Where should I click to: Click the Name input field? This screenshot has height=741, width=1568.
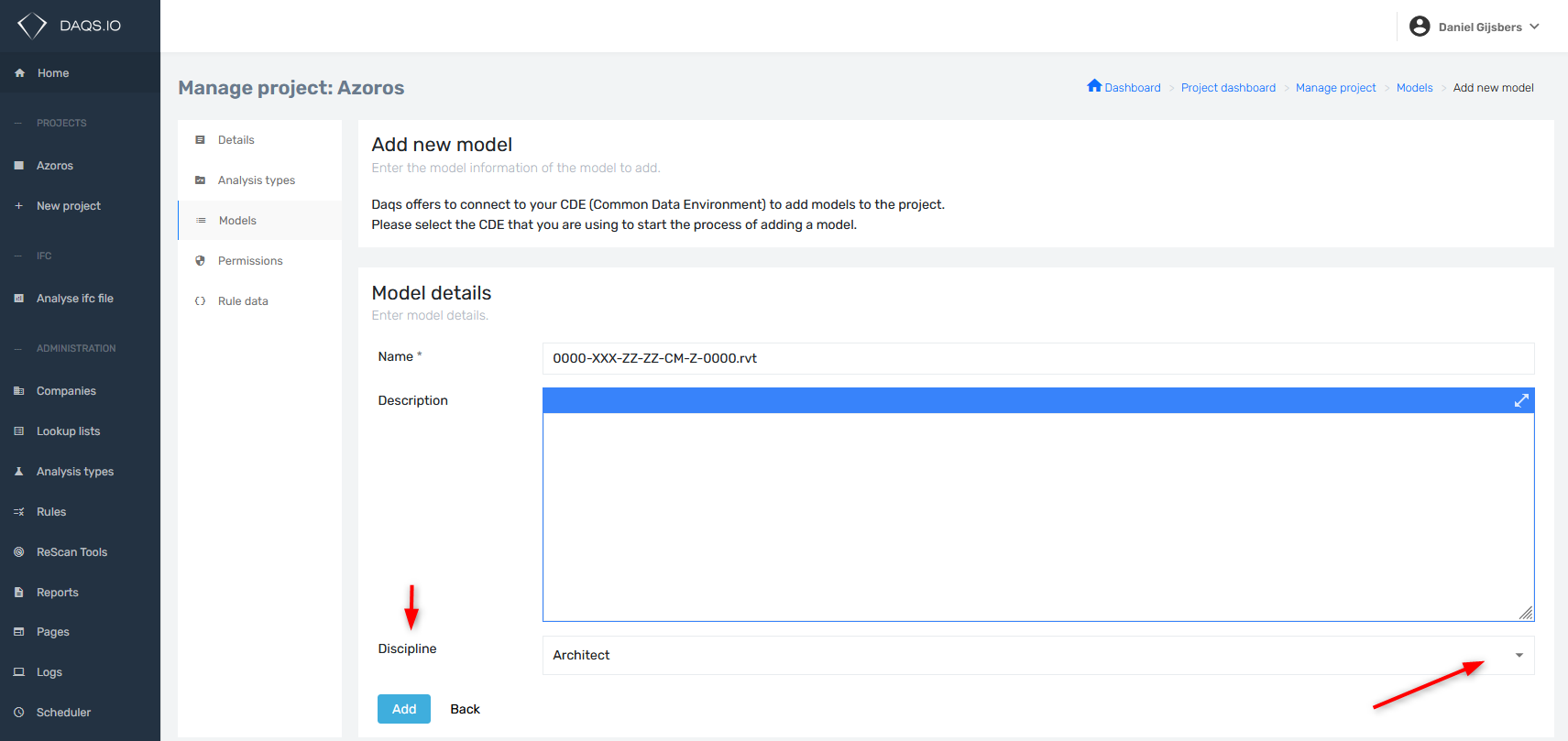click(1038, 359)
